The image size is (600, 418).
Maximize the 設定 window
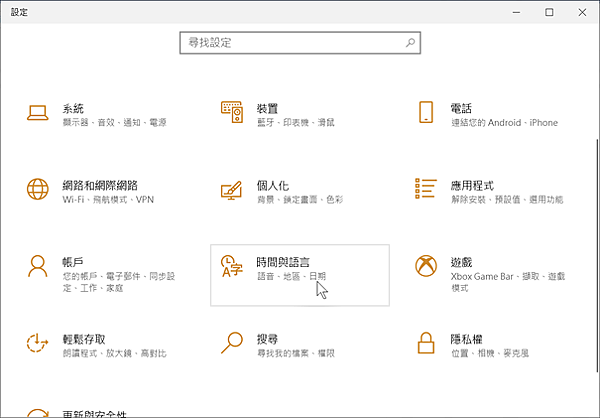(549, 12)
